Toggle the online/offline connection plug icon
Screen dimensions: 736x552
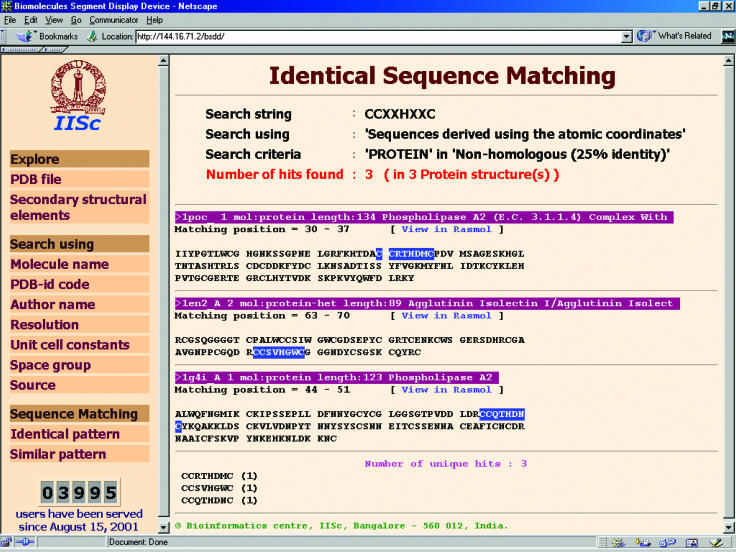25,542
